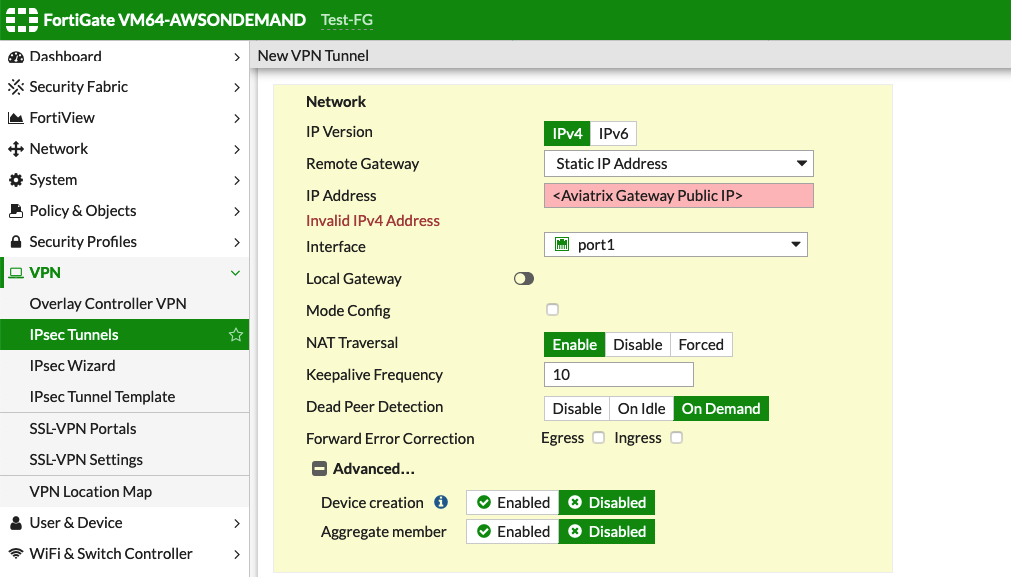
Task: Open the Interface selection dropdown
Action: [x=675, y=244]
